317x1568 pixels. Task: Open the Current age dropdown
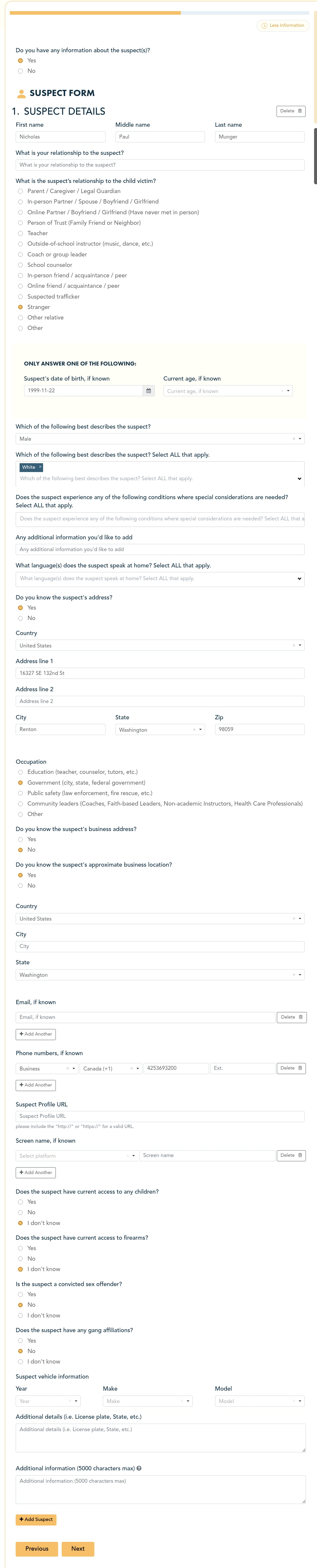pos(288,391)
